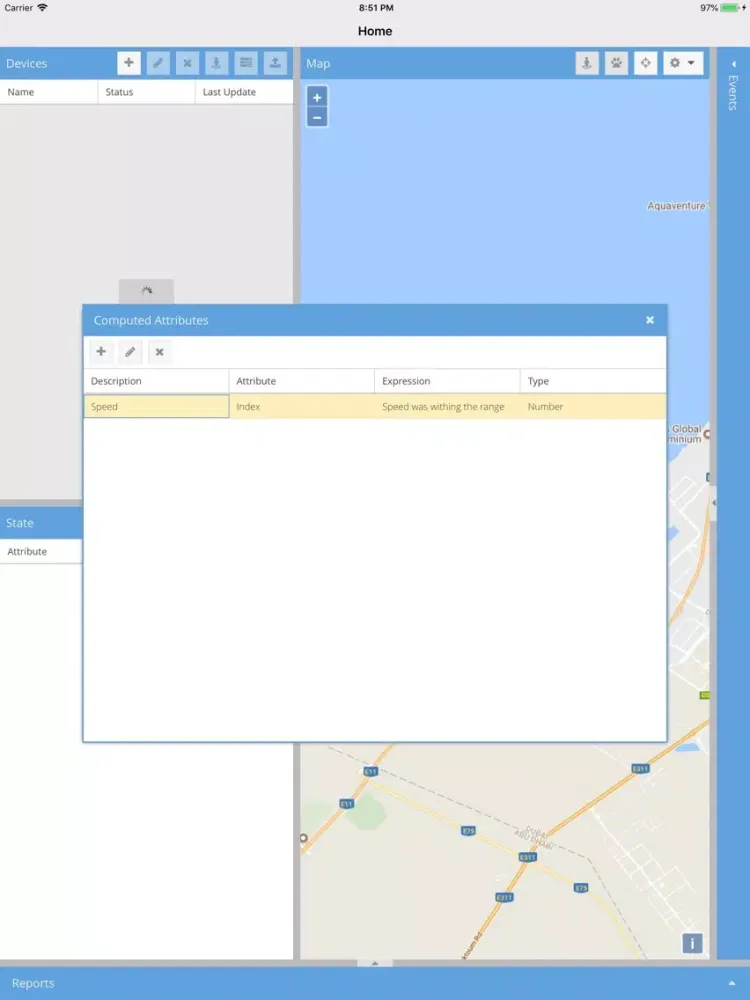Zoom in on the map
Image resolution: width=750 pixels, height=1000 pixels.
[317, 98]
